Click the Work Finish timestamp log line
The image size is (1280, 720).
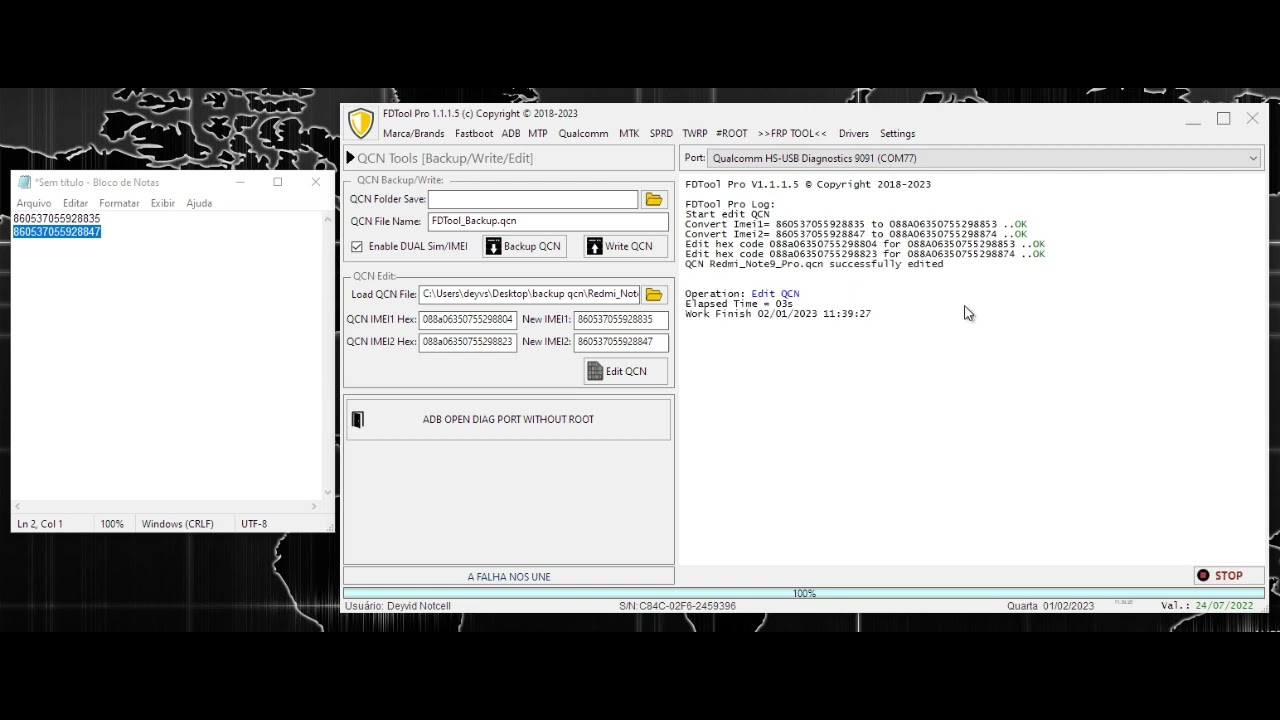pyautogui.click(x=778, y=314)
